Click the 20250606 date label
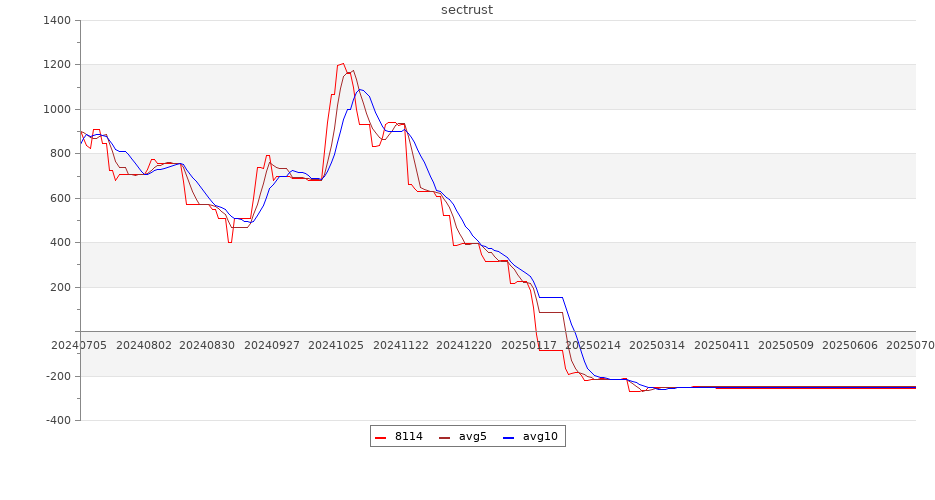Viewport: 935px width, 500px height. pos(850,345)
